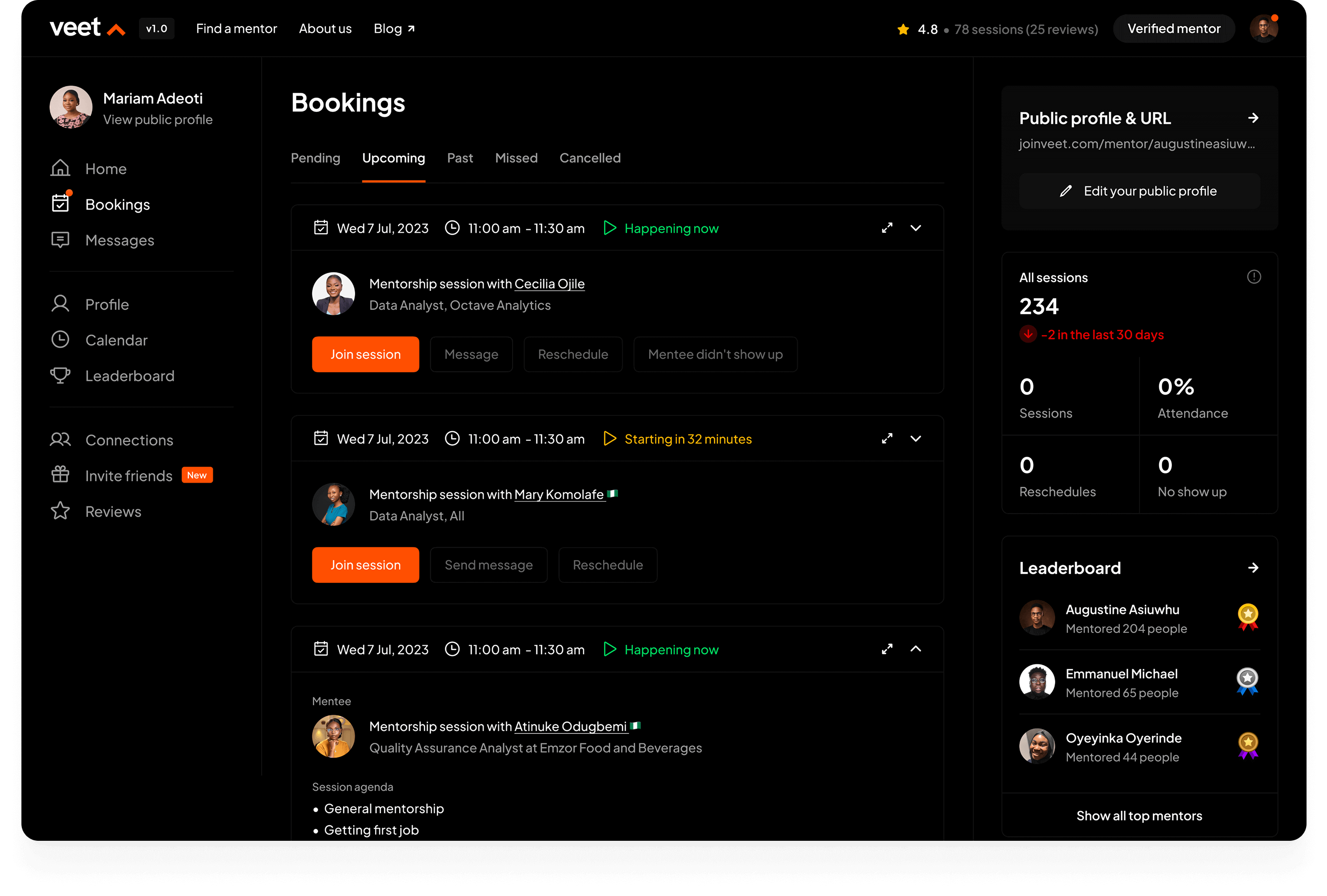Open the Leaderboard trophy item in sidebar
Screen dimensions: 1327x896
tap(129, 376)
